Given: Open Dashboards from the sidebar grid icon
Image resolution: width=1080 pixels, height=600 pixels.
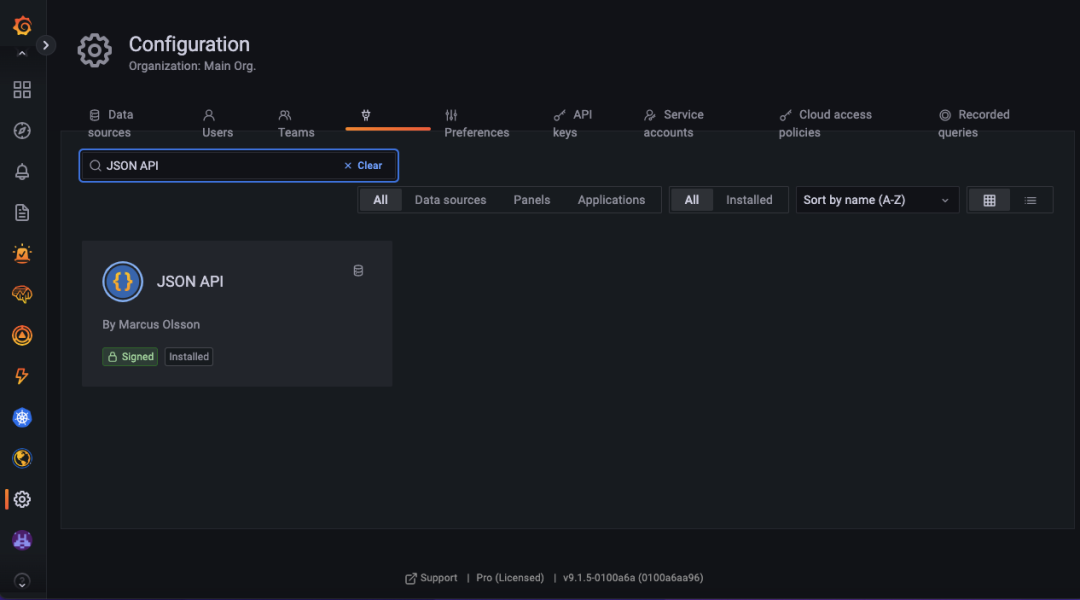Looking at the screenshot, I should (x=22, y=90).
